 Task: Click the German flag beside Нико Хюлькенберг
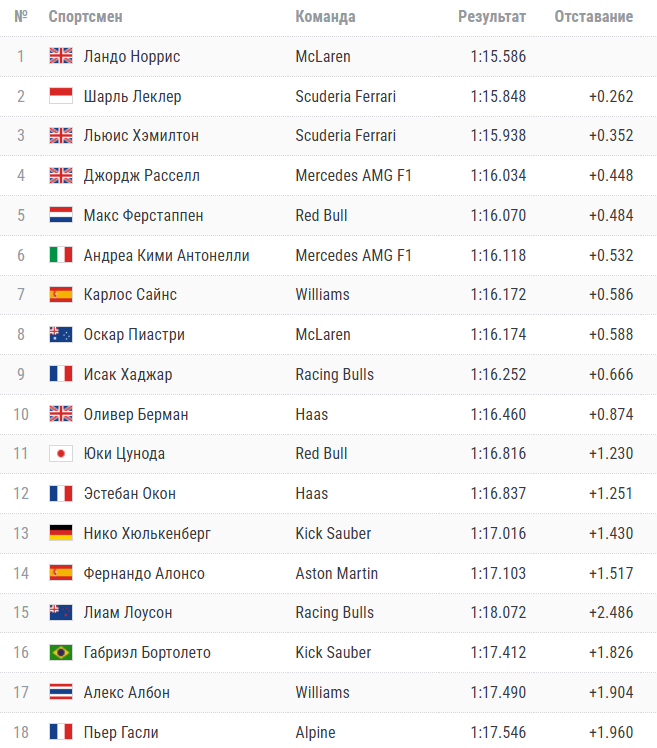pyautogui.click(x=61, y=534)
